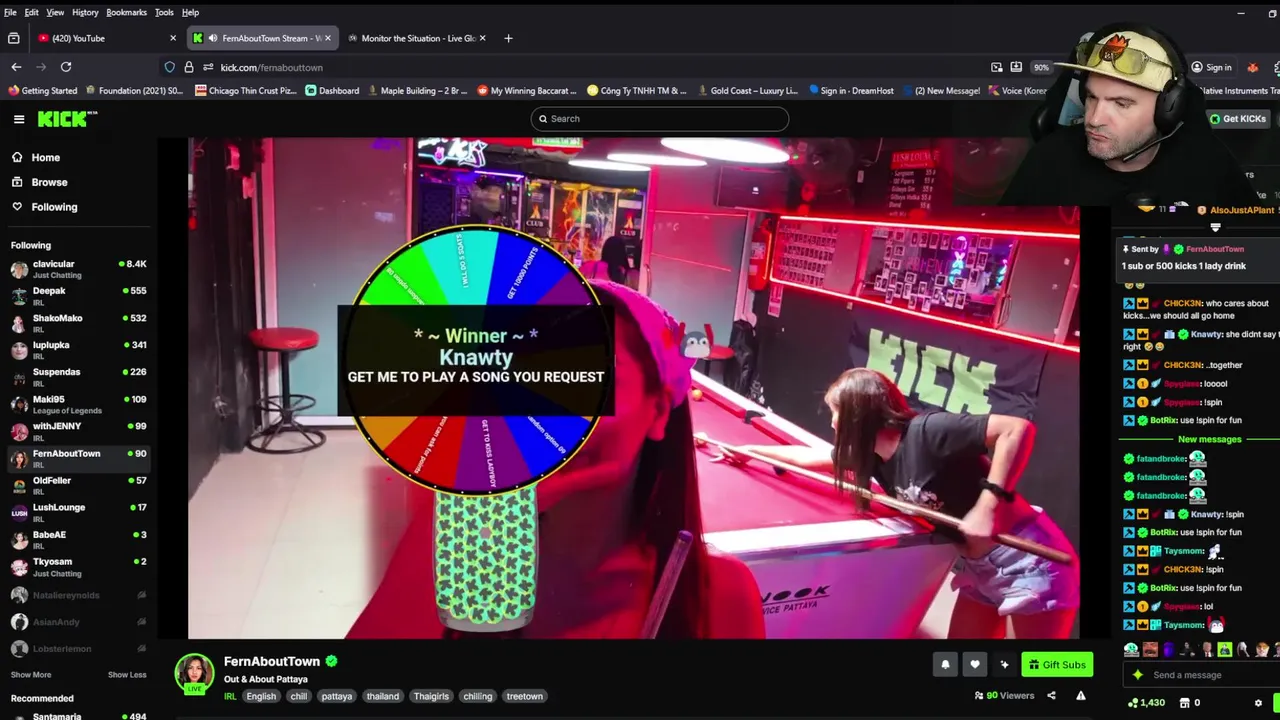Open the History menu
This screenshot has width=1280, height=720.
coord(85,12)
